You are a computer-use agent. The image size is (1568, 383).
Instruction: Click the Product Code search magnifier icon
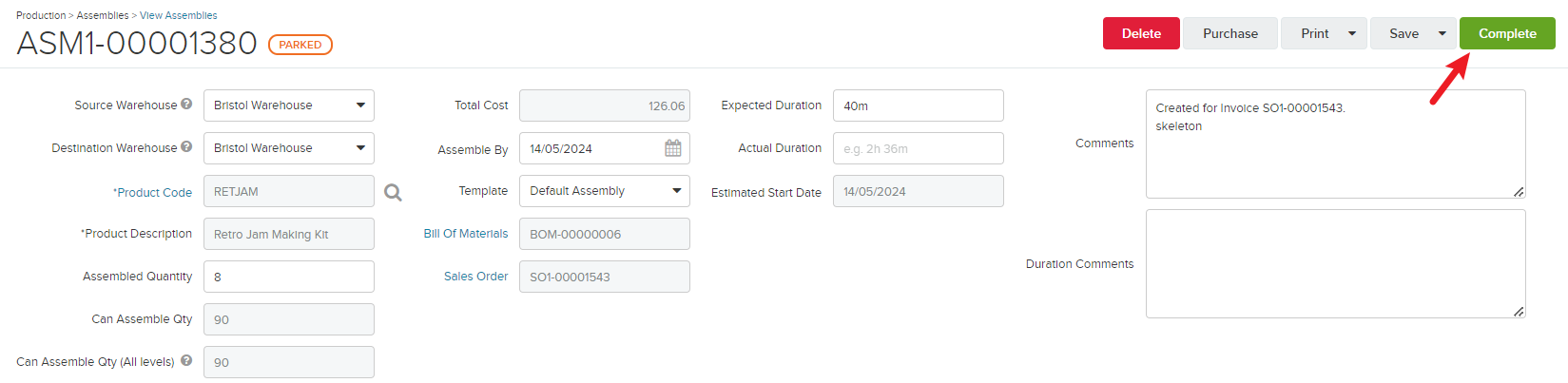point(393,193)
